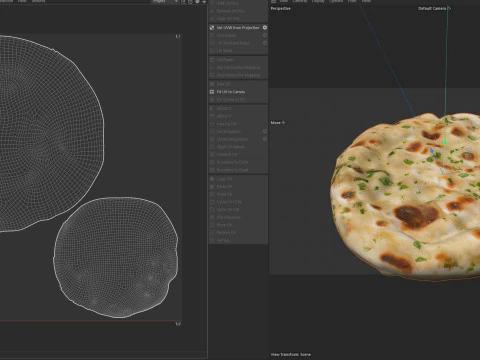Click the Paste UV icon
Viewport: 480px width, 360px height.
pyautogui.click(x=212, y=187)
